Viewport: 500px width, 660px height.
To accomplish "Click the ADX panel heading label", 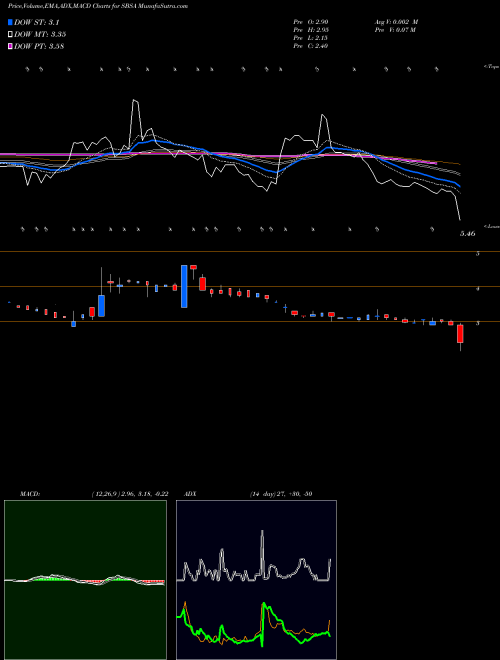I will [192, 494].
